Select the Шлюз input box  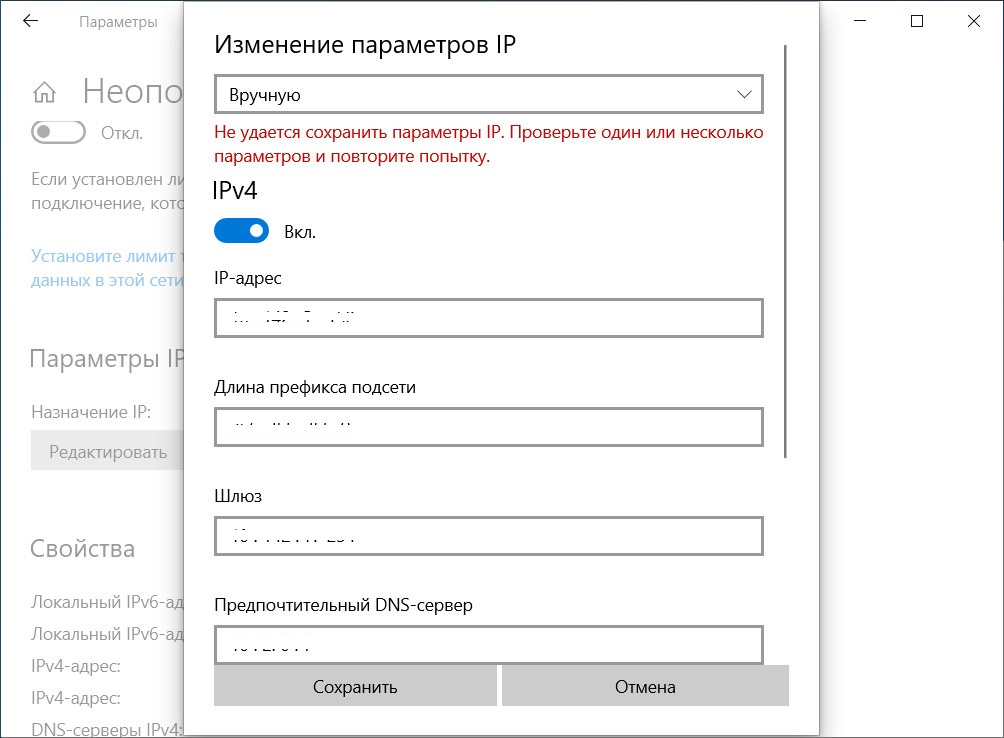tap(488, 535)
